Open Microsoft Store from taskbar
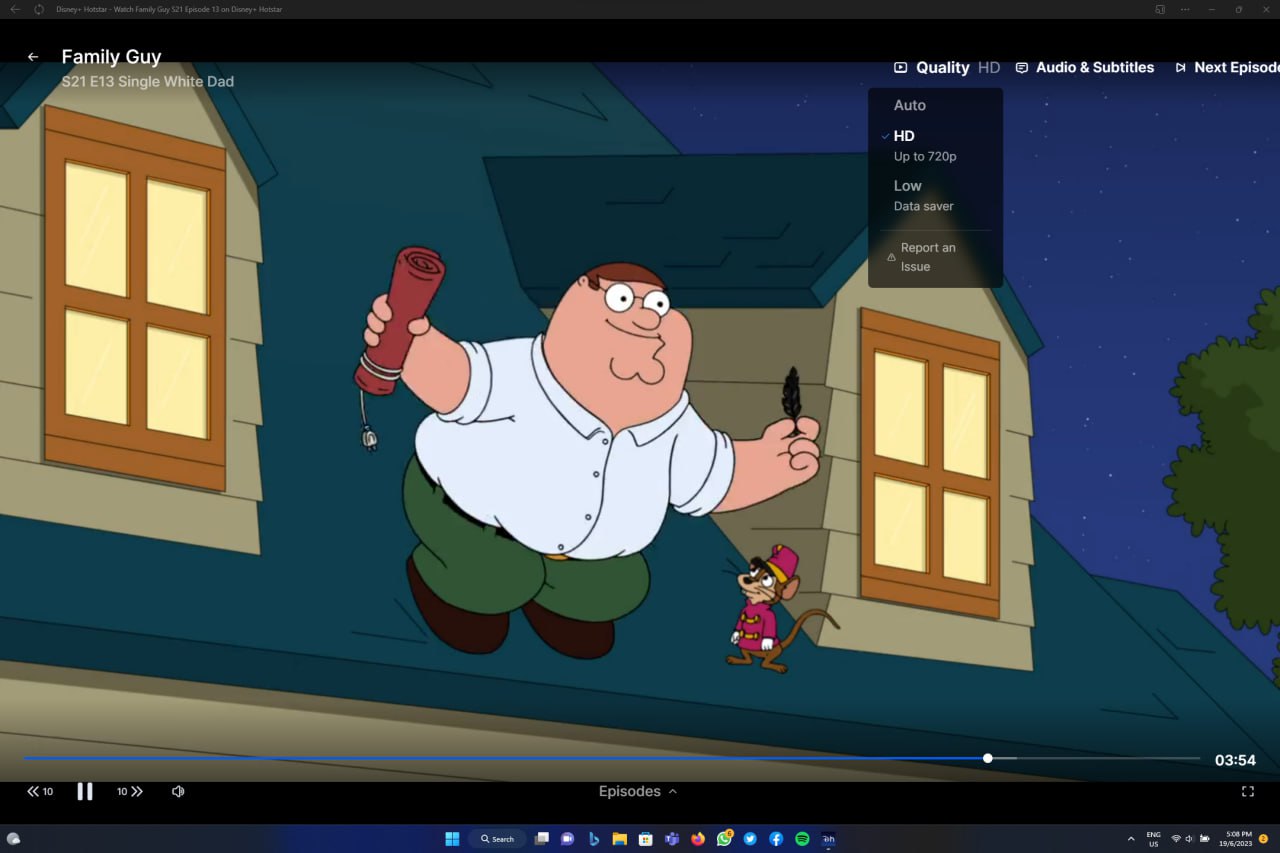1280x853 pixels. point(646,839)
